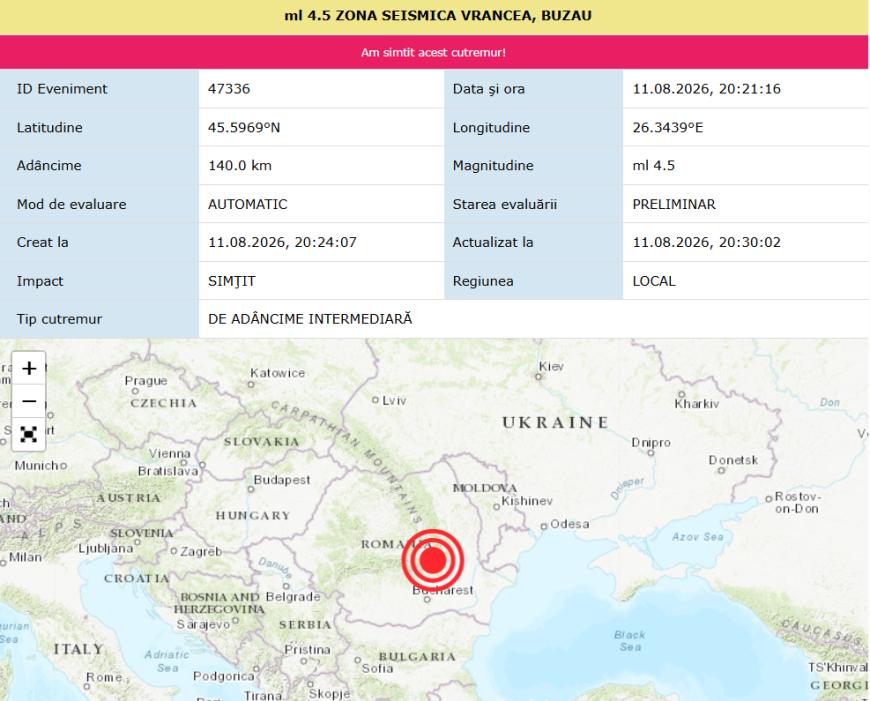
Task: Click the 'Magnitudine' label cell
Action: click(533, 165)
